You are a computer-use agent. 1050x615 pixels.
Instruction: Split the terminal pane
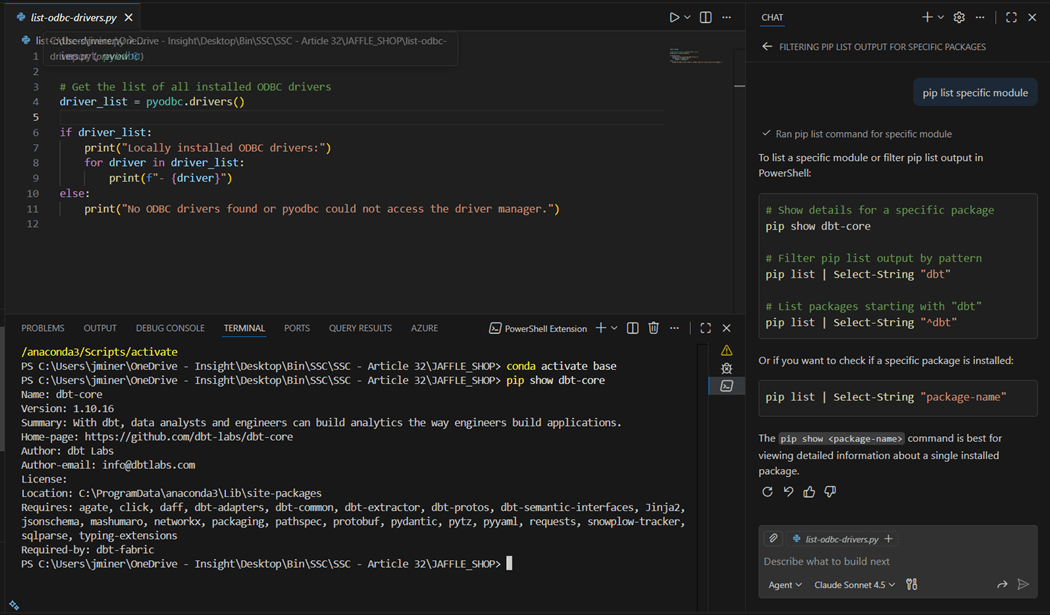pyautogui.click(x=632, y=328)
